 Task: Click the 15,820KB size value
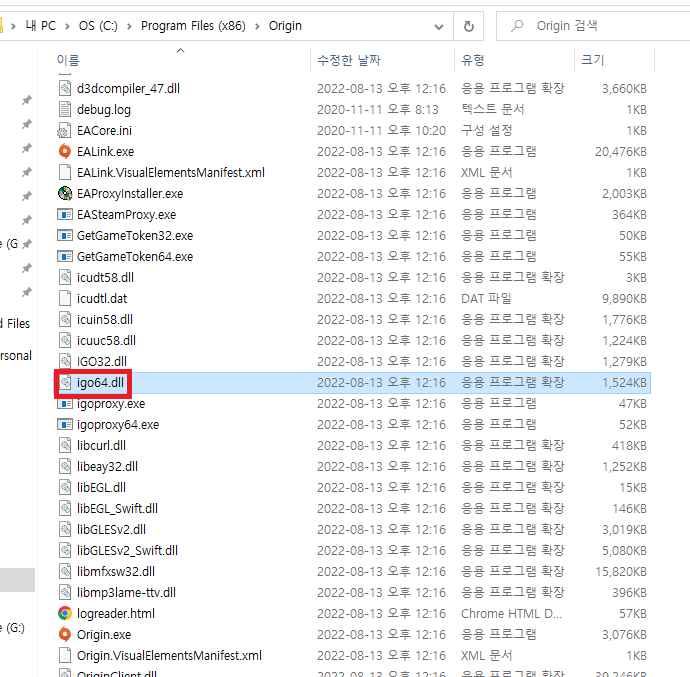(621, 572)
